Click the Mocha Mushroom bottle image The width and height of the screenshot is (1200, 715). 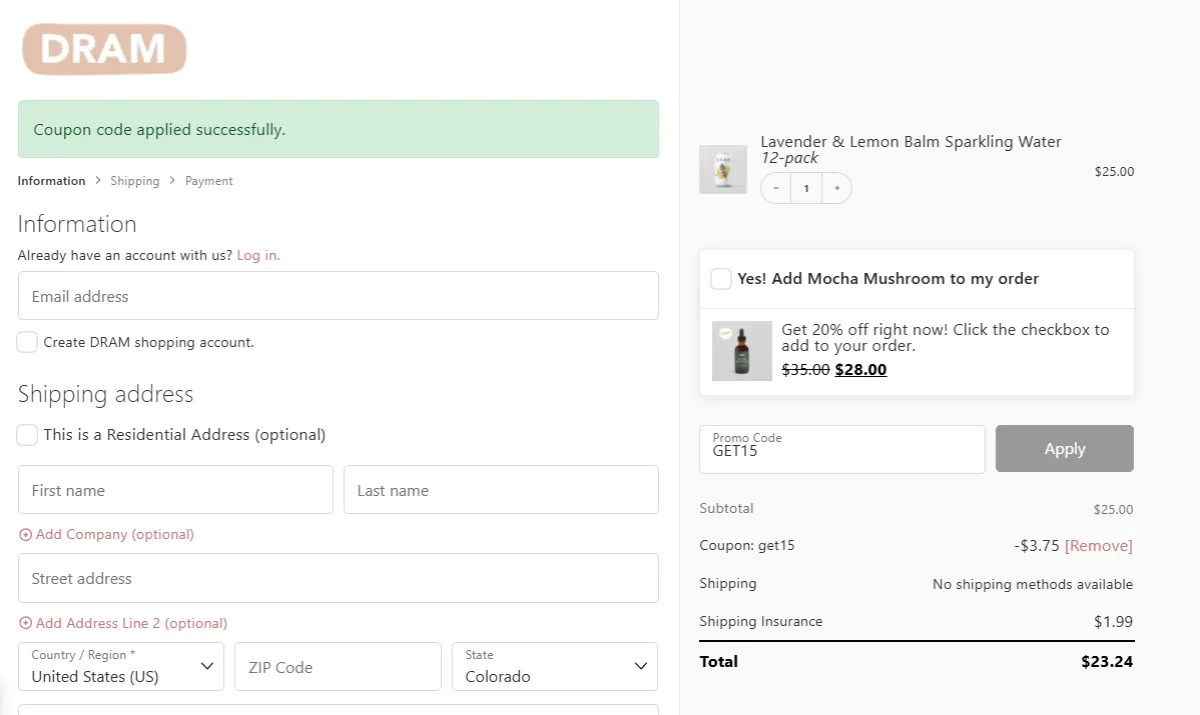tap(741, 351)
